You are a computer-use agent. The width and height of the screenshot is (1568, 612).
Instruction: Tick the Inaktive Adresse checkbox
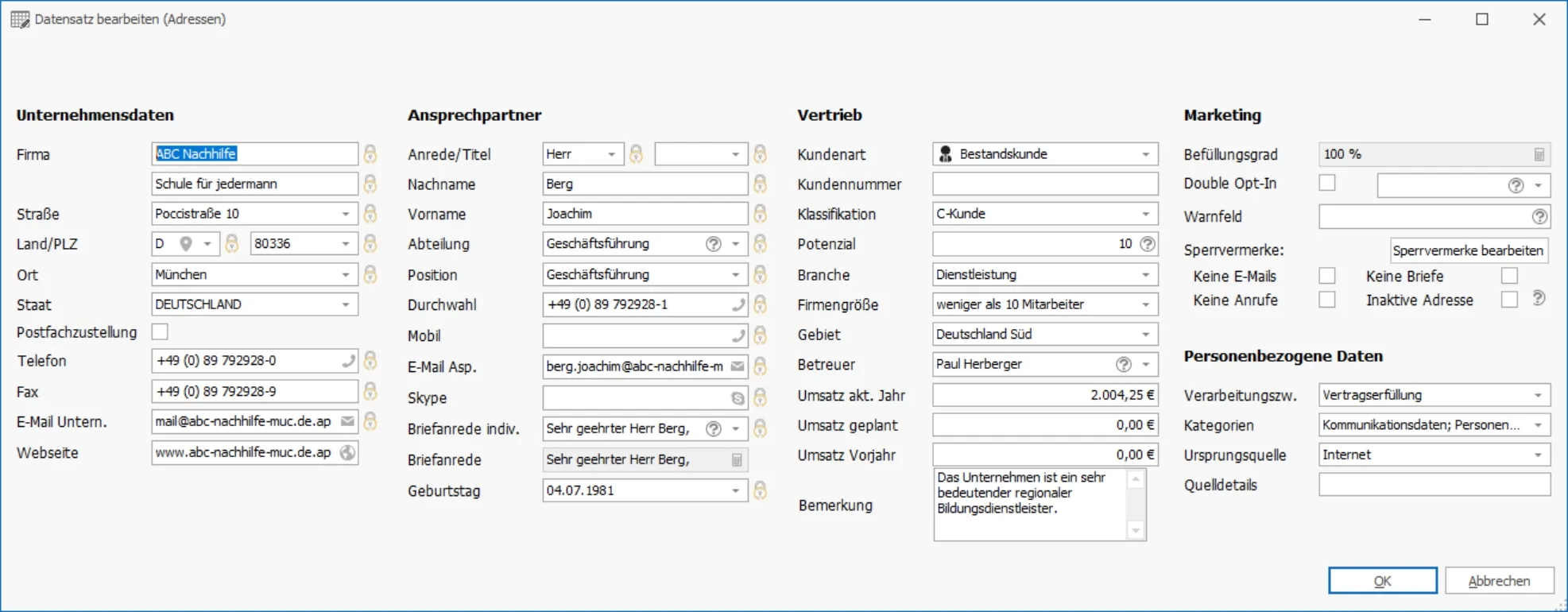pos(1509,300)
